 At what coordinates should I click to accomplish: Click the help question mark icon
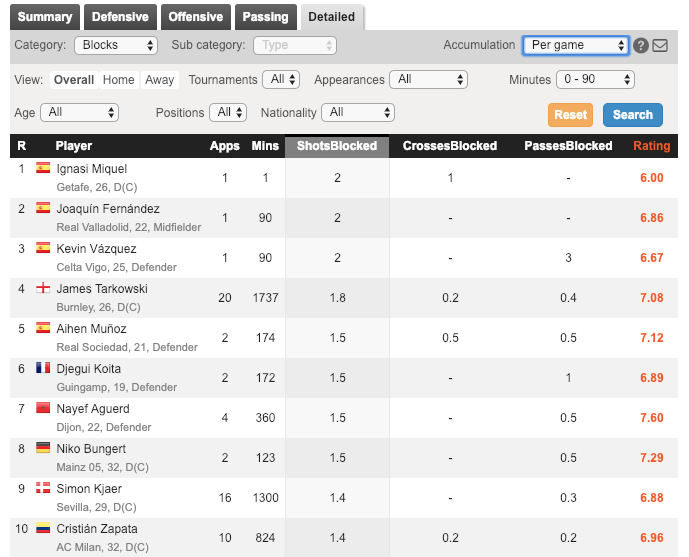[642, 46]
